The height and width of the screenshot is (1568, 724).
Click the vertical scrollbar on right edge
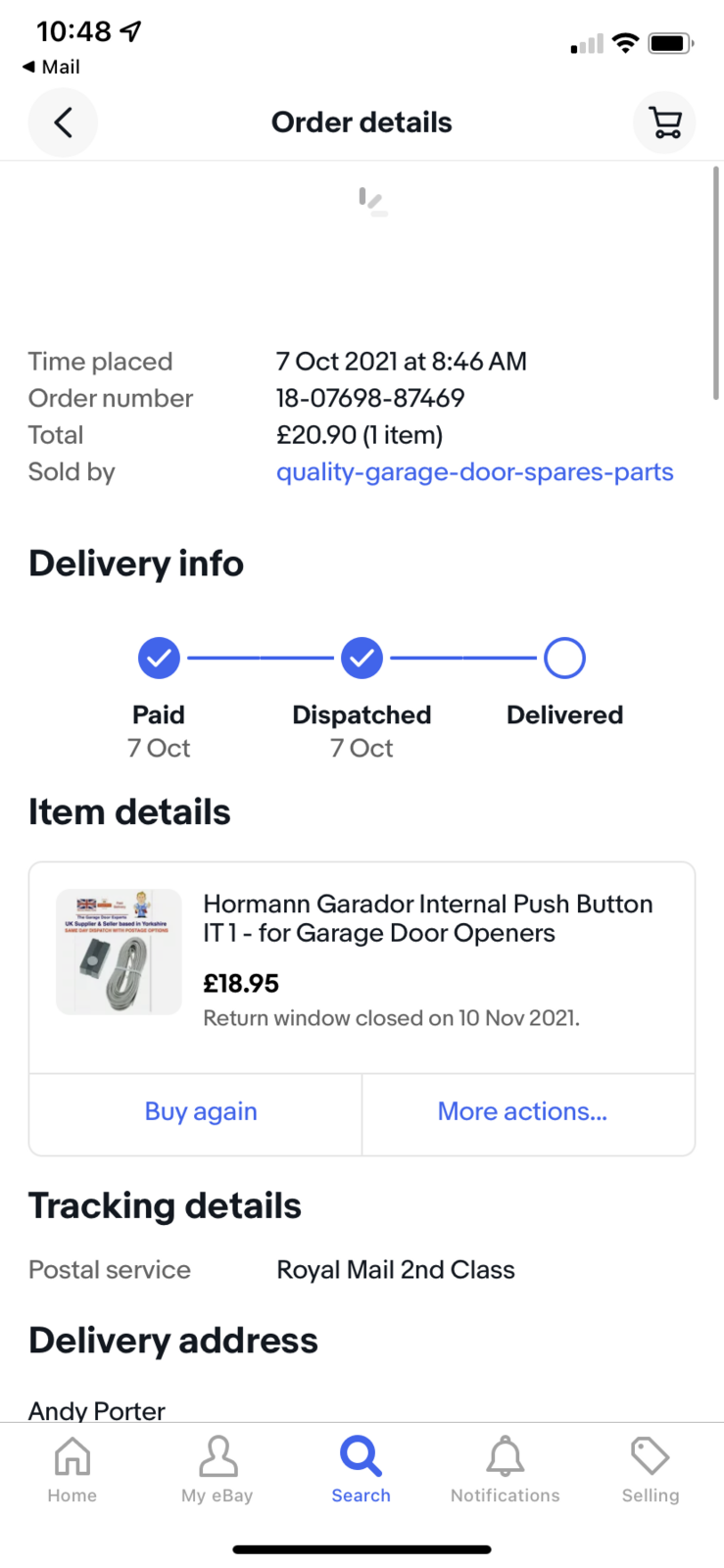coord(716,284)
